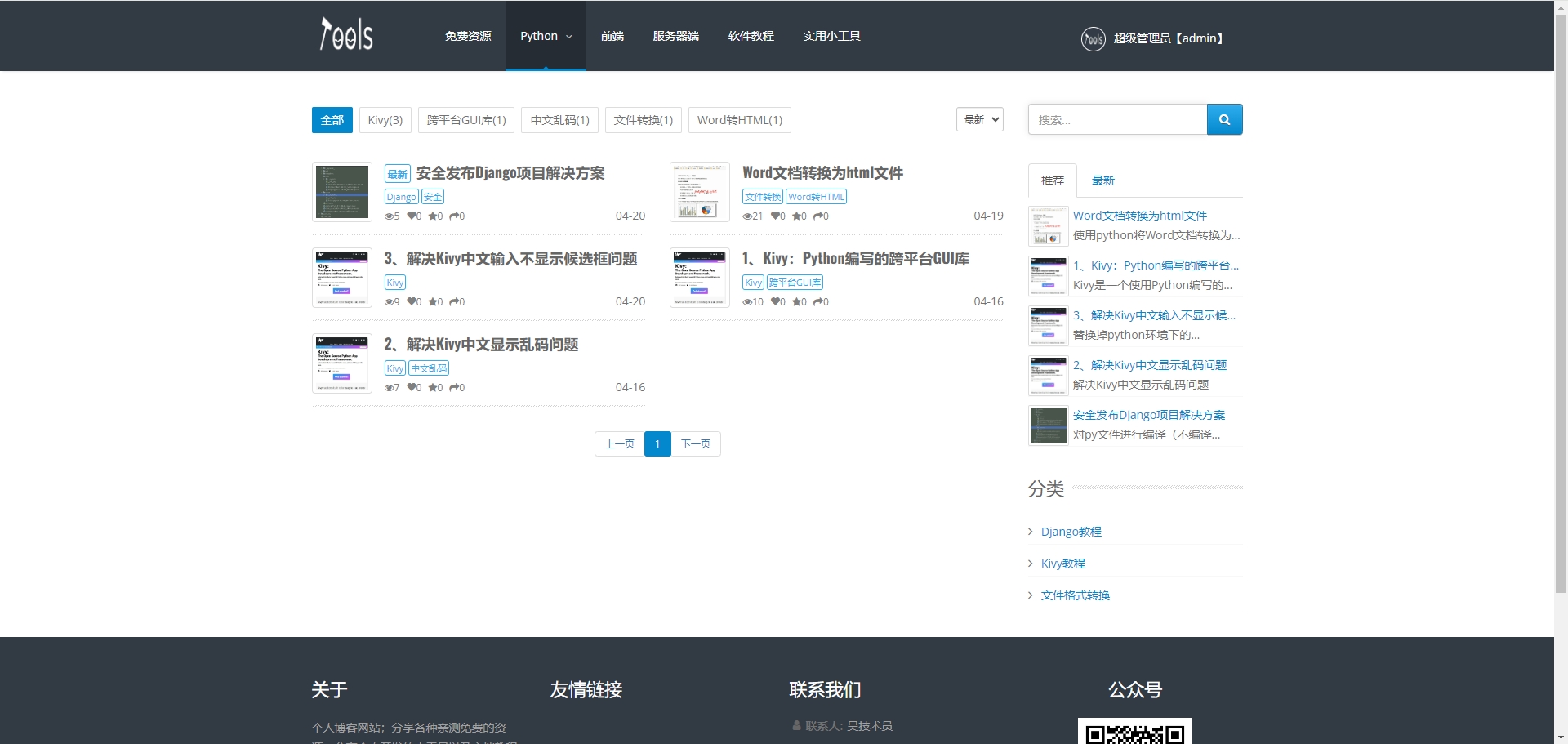
Task: Click share icon on 解决Kivy中文输入不显示候选框问题 post
Action: [x=453, y=302]
